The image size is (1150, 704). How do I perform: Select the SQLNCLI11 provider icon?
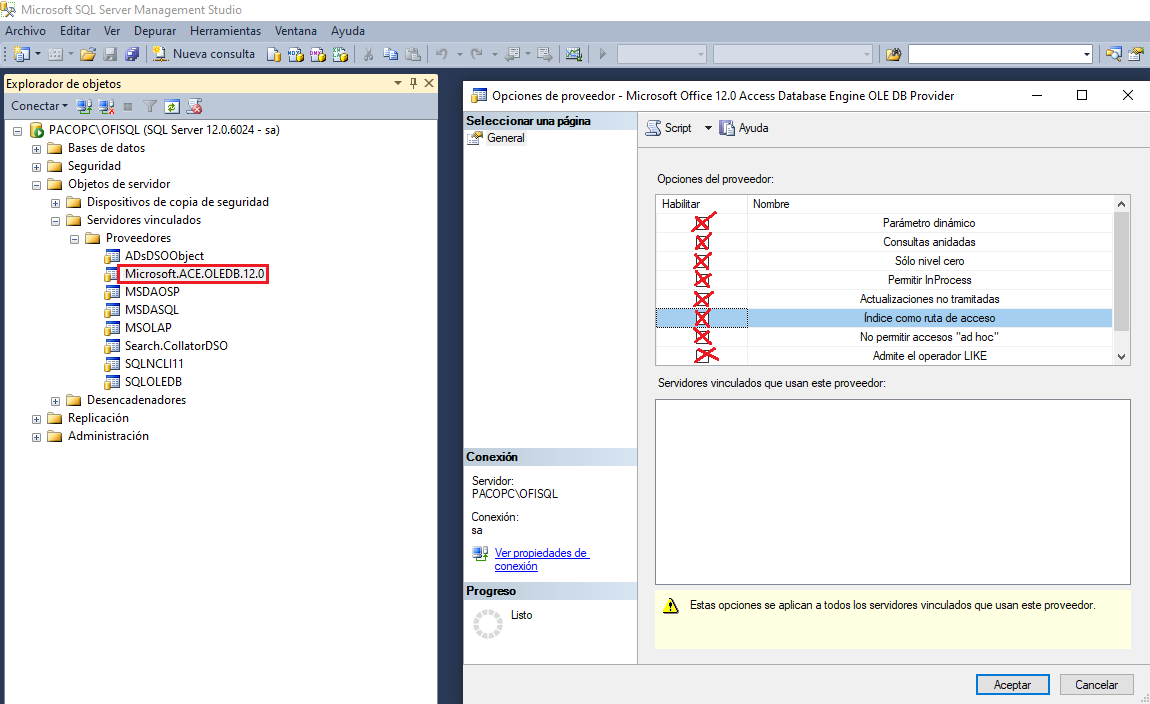coord(112,364)
